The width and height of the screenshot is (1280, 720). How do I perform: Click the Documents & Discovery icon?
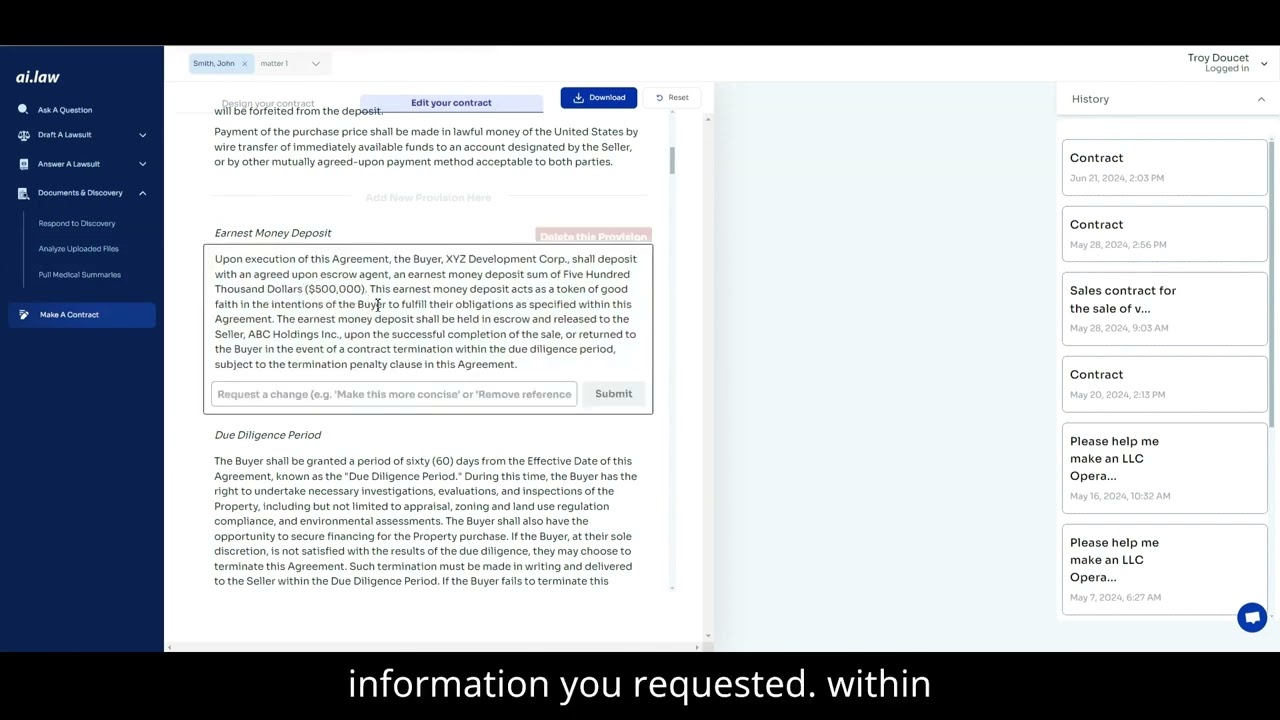point(23,192)
